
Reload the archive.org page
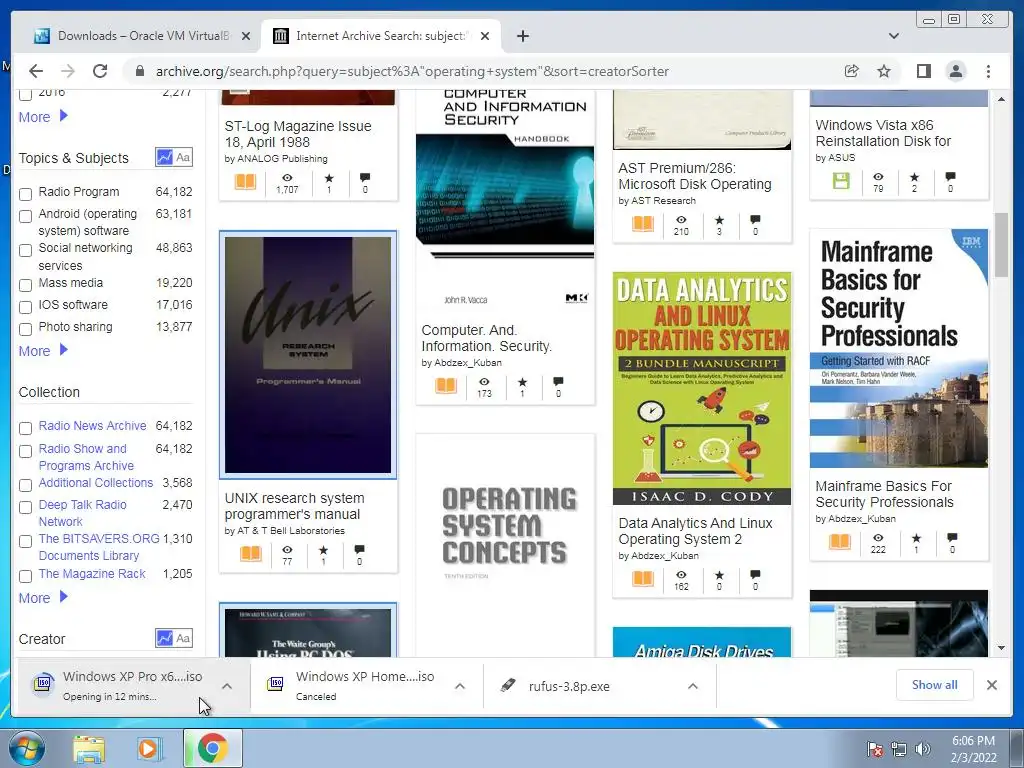pyautogui.click(x=100, y=71)
